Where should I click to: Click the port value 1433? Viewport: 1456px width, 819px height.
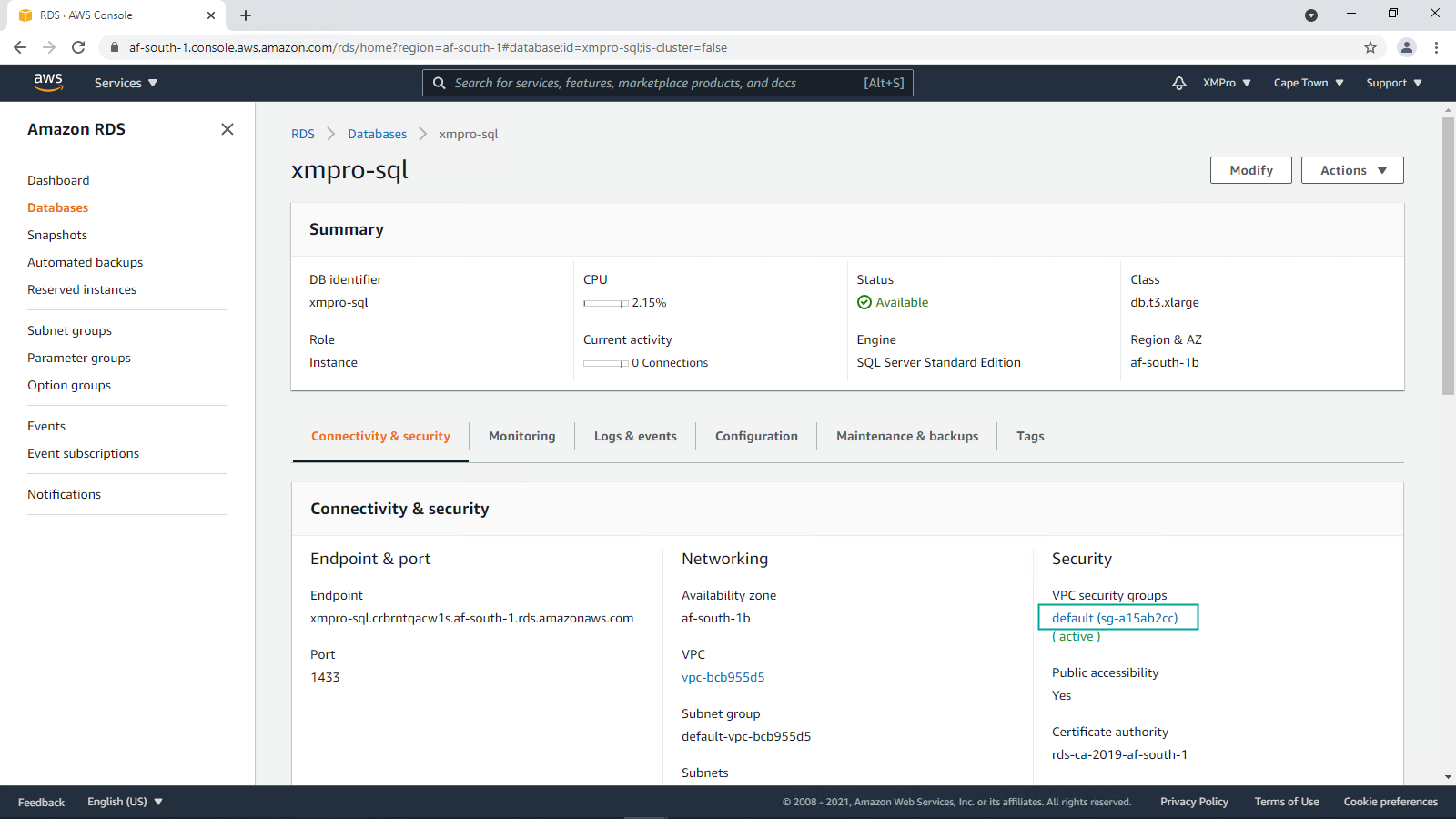tap(325, 677)
